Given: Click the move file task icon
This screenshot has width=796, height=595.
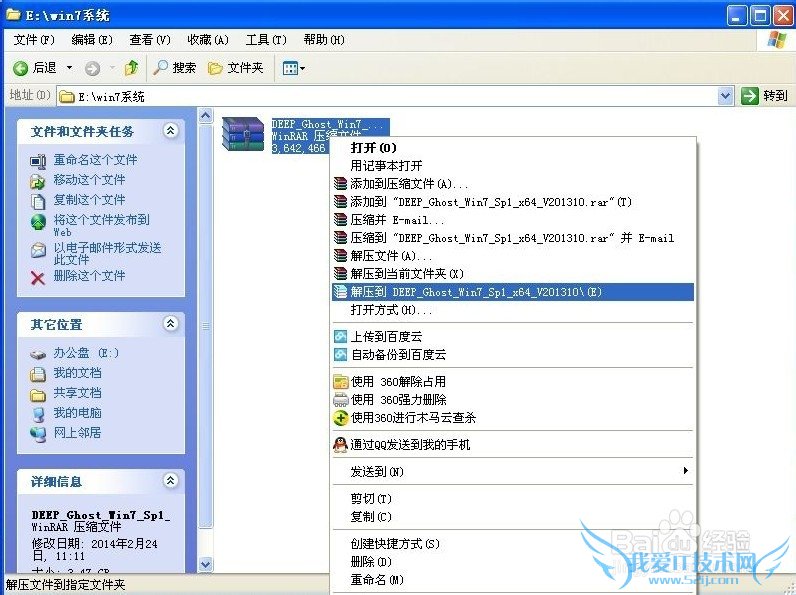Looking at the screenshot, I should [x=38, y=181].
